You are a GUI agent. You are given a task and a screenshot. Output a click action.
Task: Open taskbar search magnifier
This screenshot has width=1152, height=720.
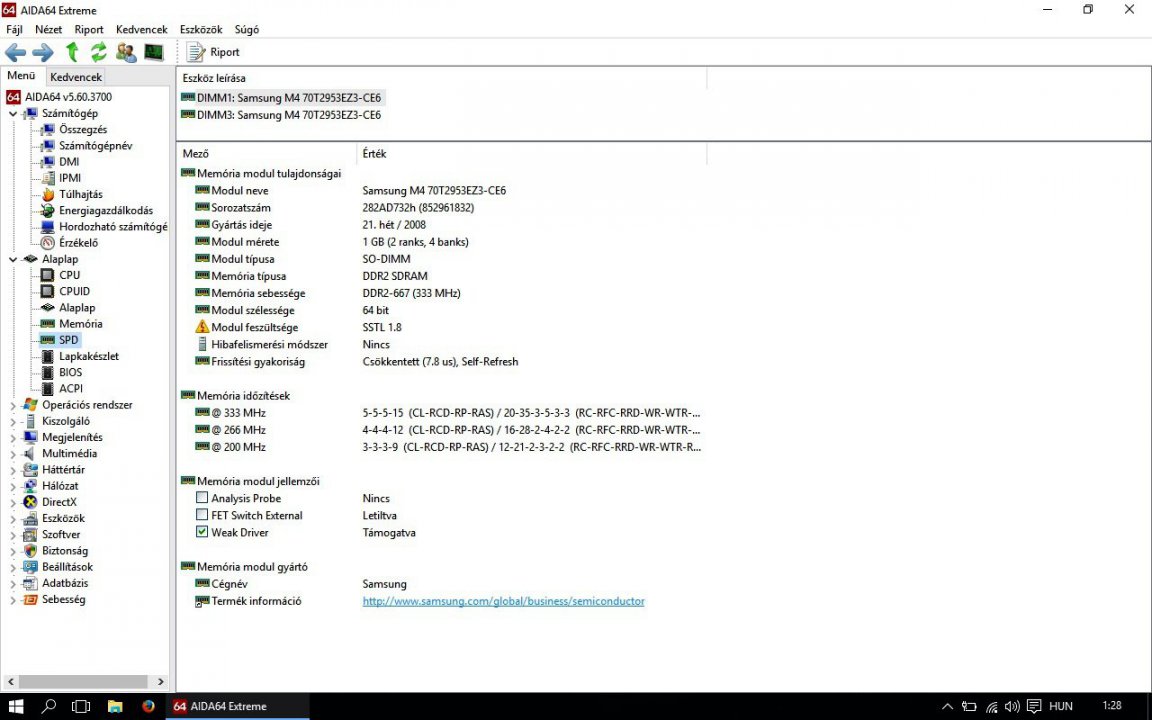tap(48, 706)
